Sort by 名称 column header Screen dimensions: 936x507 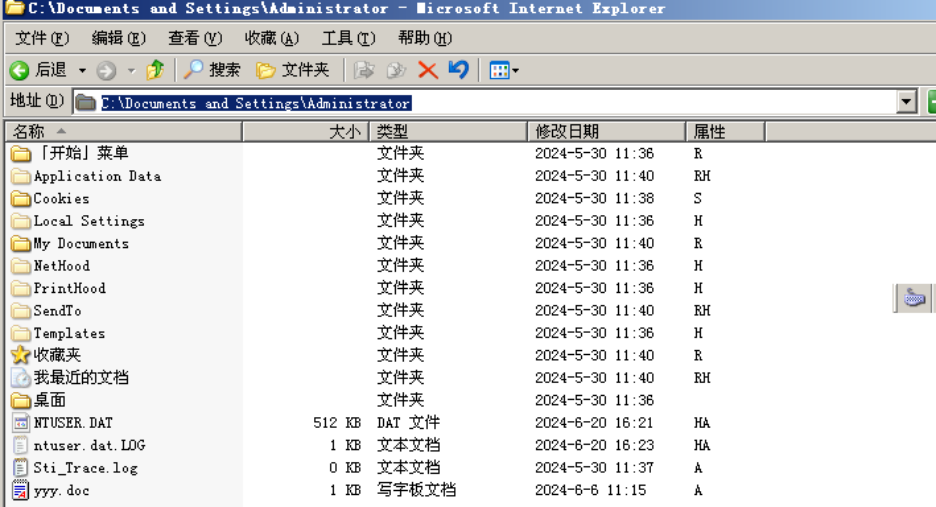coord(124,131)
